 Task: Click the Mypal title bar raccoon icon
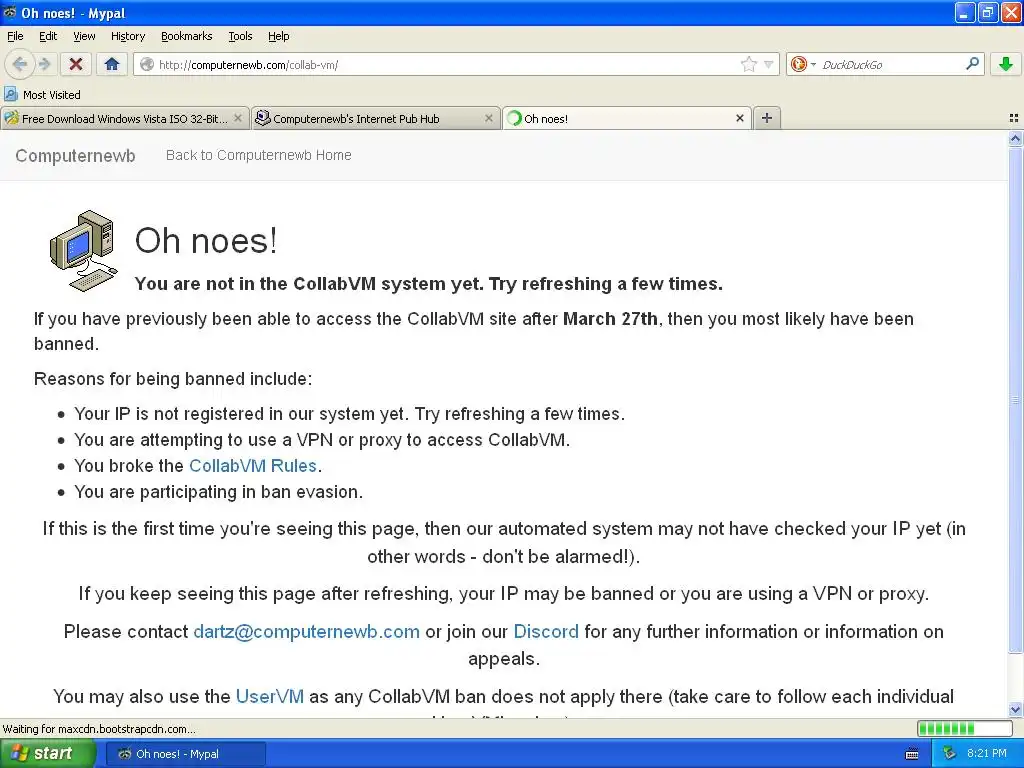[10, 12]
